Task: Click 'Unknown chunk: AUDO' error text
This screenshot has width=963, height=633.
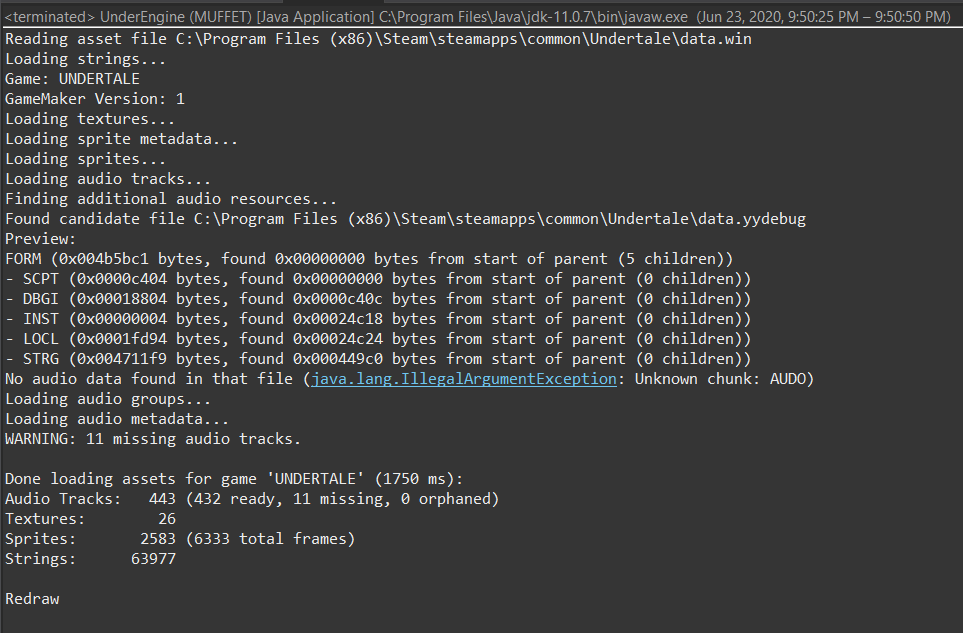Action: coord(720,379)
